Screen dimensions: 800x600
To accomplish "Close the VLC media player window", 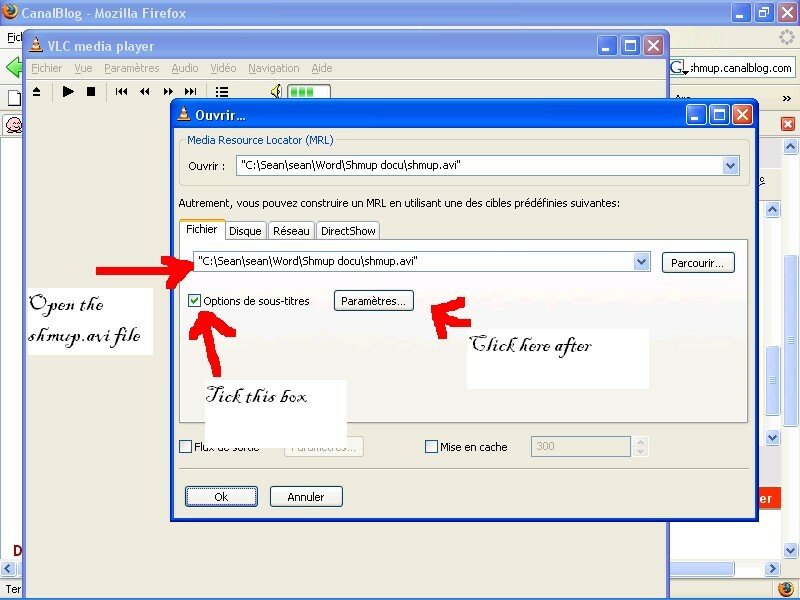I will (653, 46).
